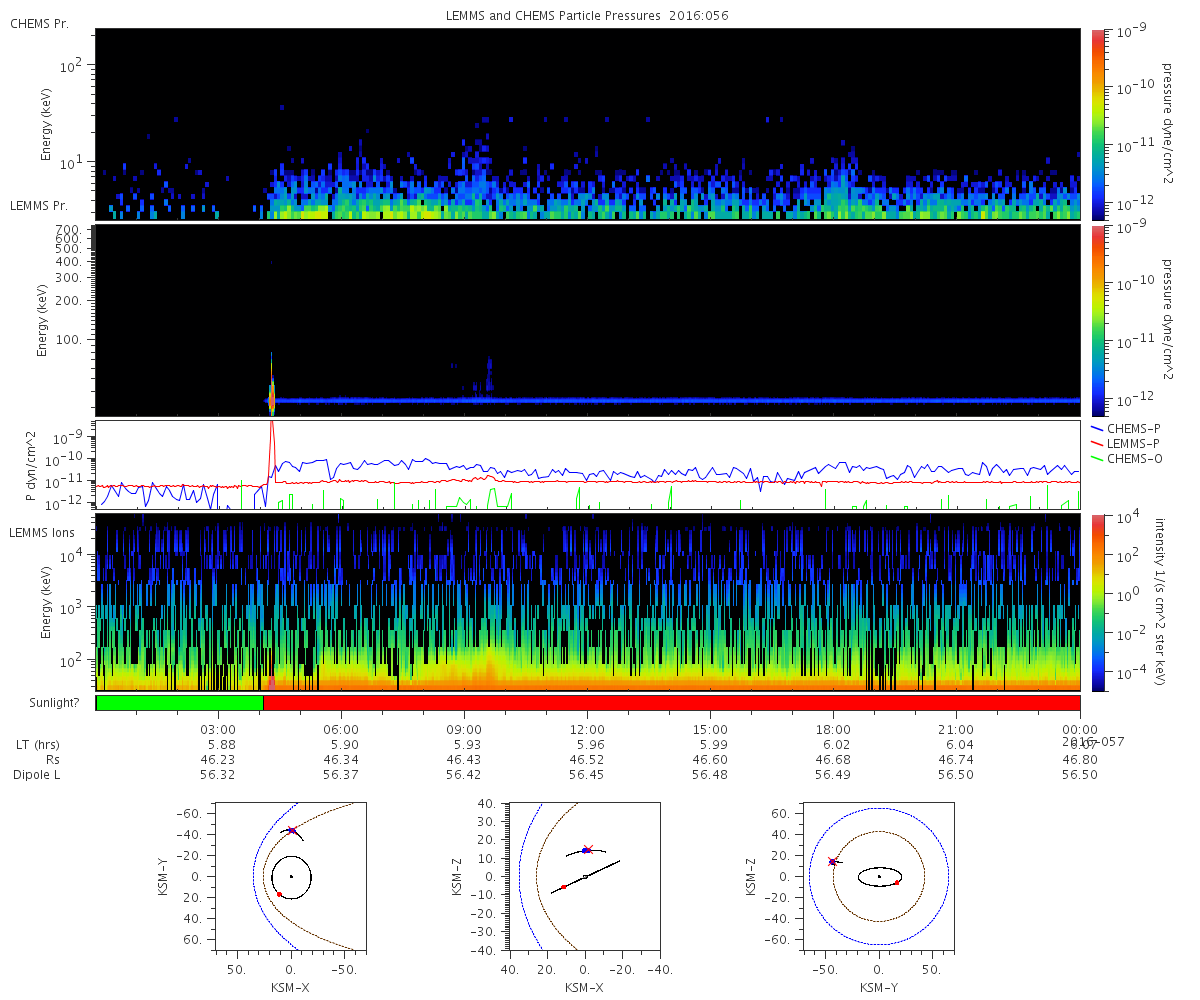This screenshot has width=1200, height=1000.
Task: Click the red LEMMS-P pressure spike peak
Action: point(271,424)
